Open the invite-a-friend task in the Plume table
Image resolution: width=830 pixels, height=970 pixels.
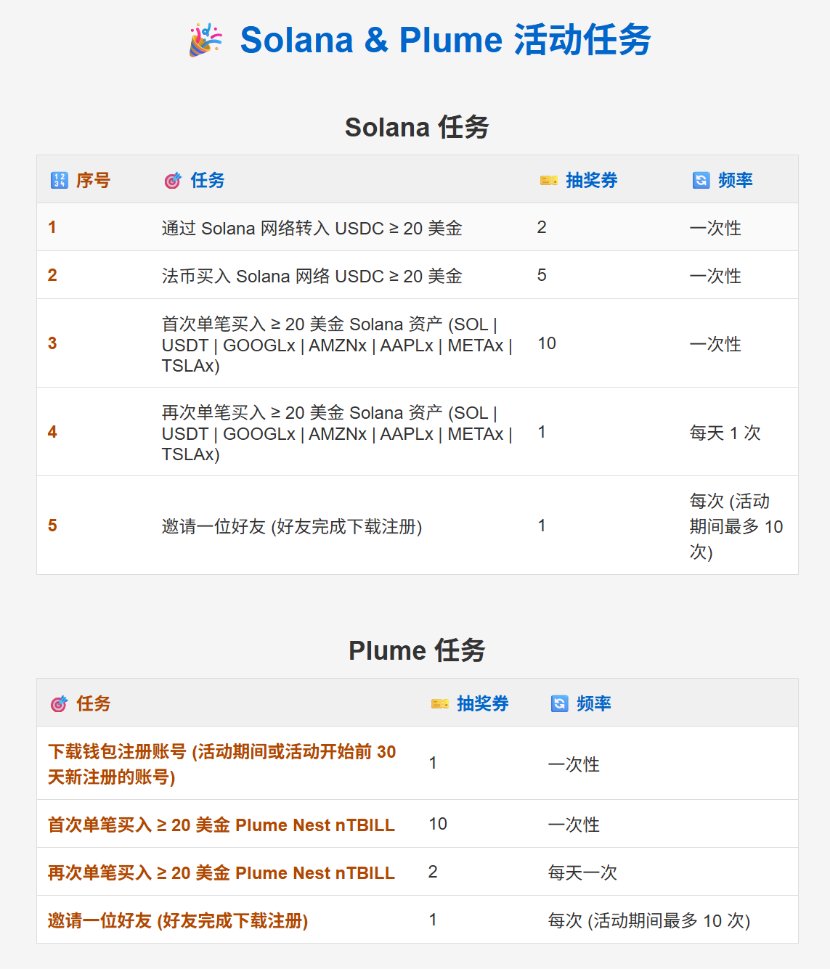[x=178, y=921]
